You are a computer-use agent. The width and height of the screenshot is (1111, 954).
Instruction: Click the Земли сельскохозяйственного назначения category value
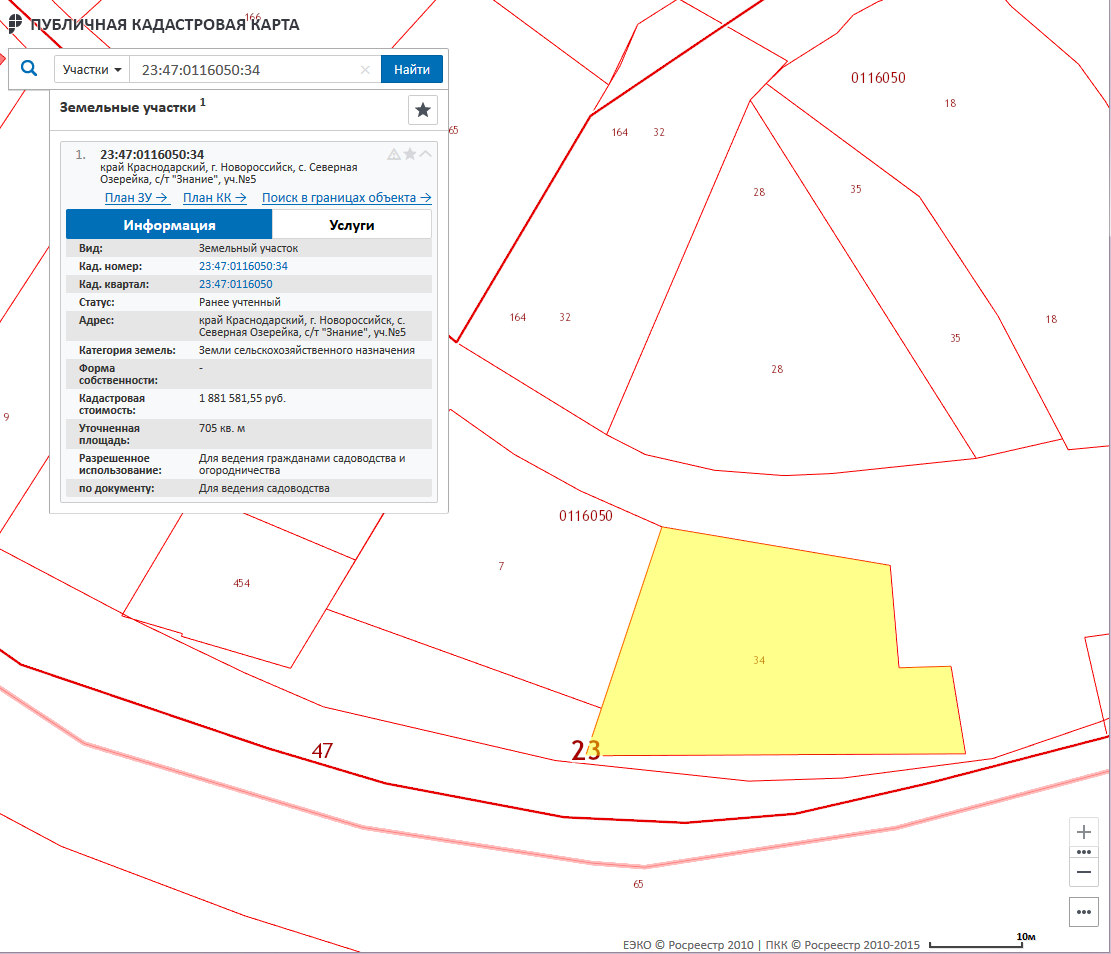tap(307, 350)
